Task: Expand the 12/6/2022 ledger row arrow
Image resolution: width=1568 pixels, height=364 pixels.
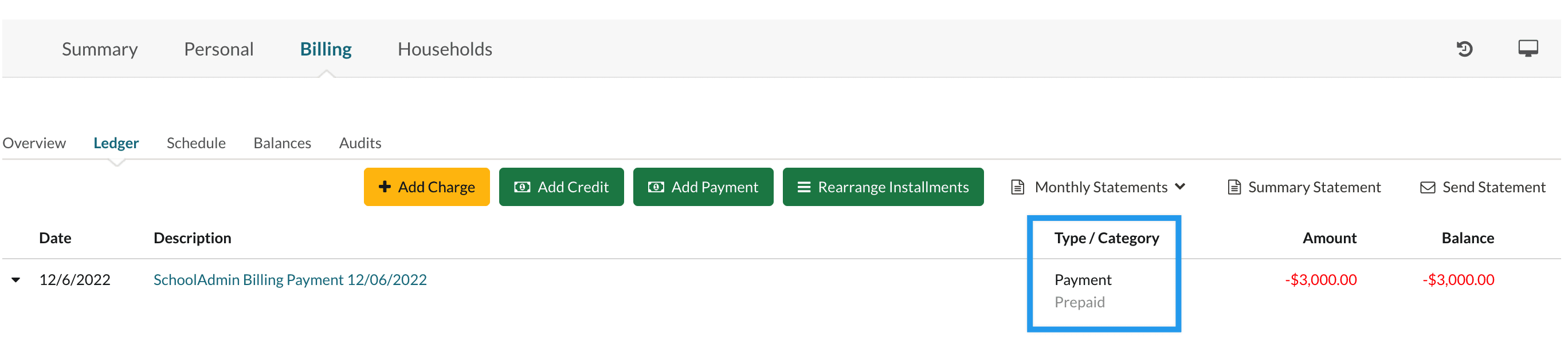Action: [x=16, y=279]
